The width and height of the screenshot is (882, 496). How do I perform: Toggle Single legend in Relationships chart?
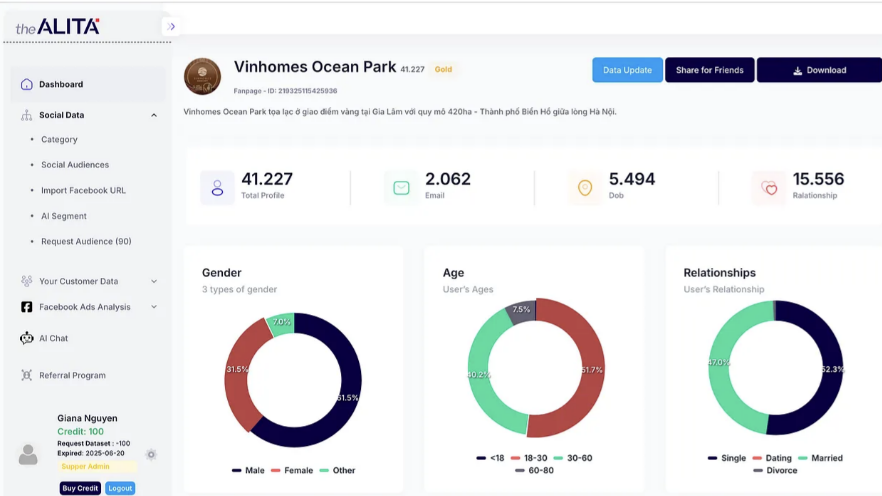(x=727, y=458)
